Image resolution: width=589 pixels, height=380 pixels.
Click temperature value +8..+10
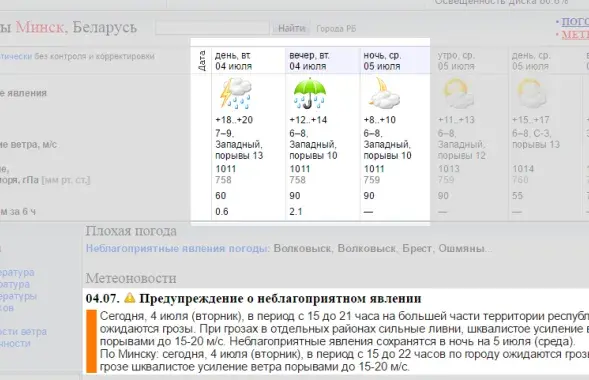click(379, 120)
